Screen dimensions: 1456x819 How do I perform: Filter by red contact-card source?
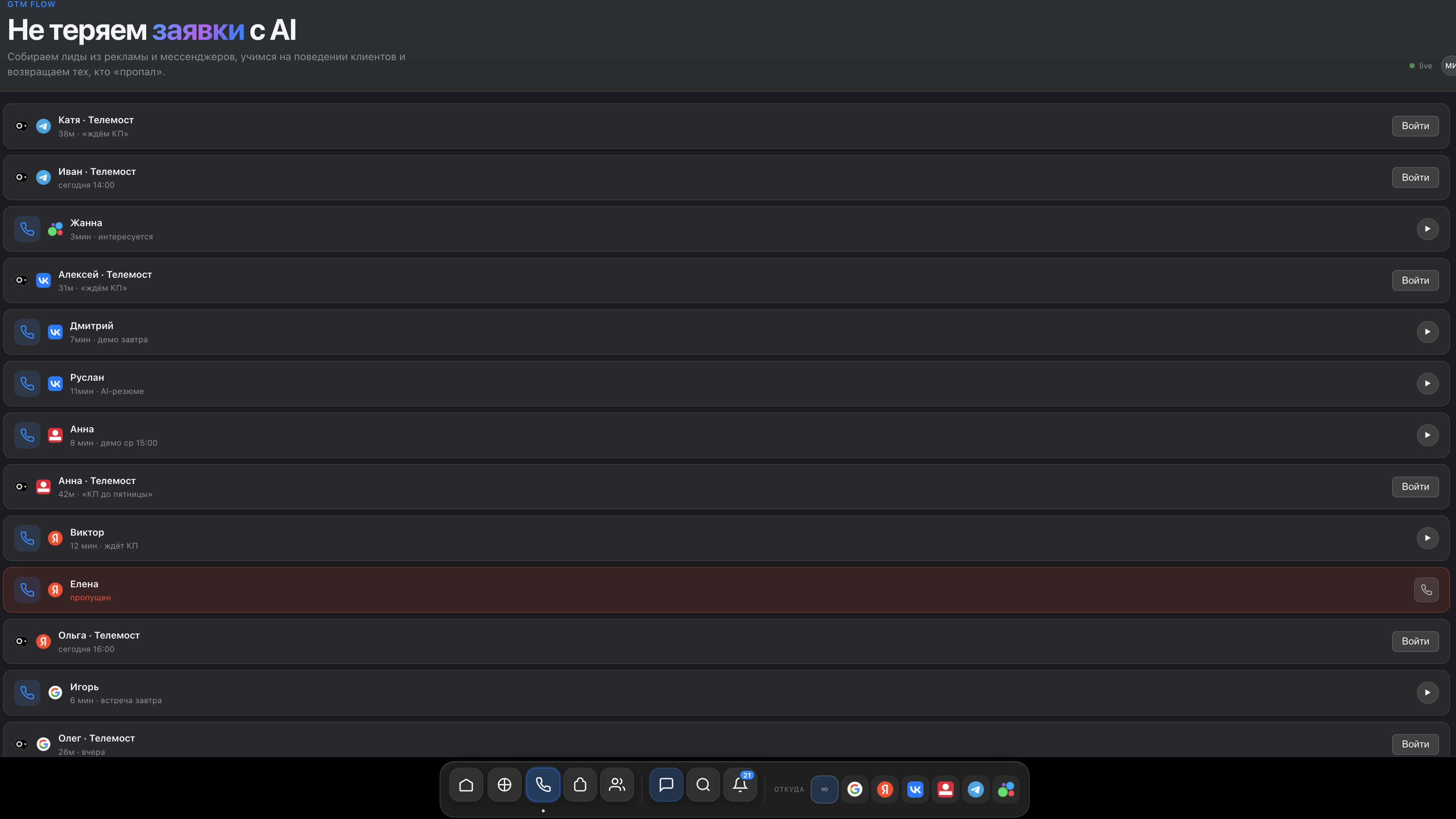coord(946,789)
